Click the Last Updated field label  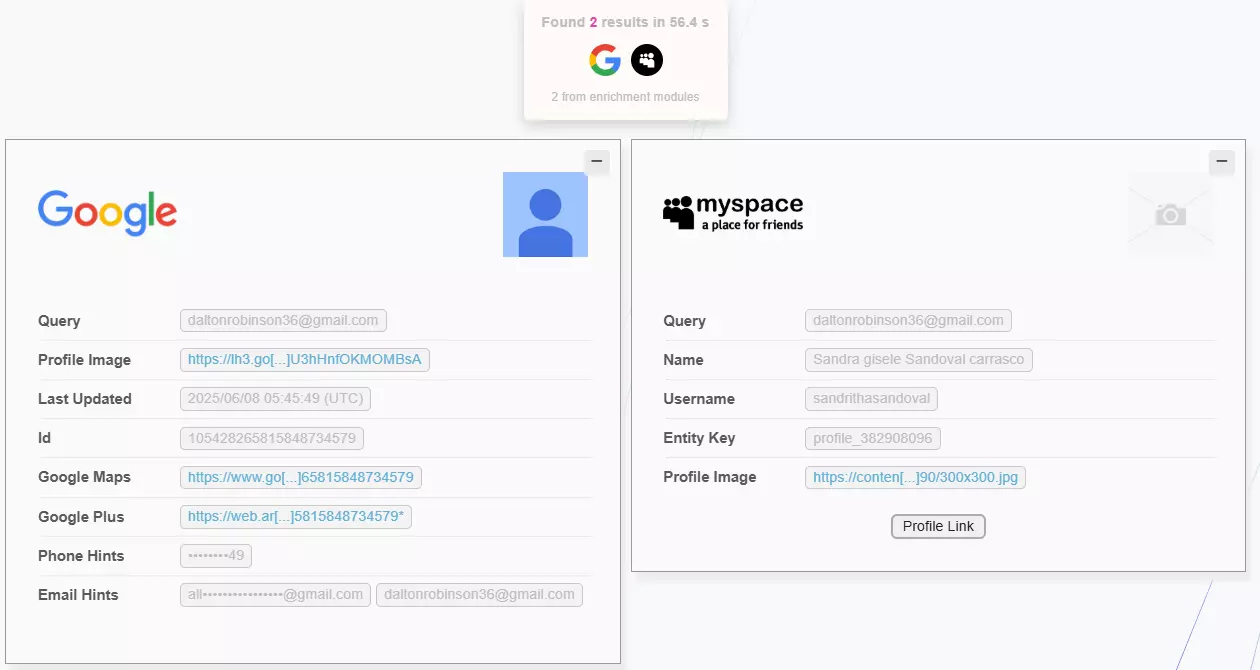click(x=85, y=399)
